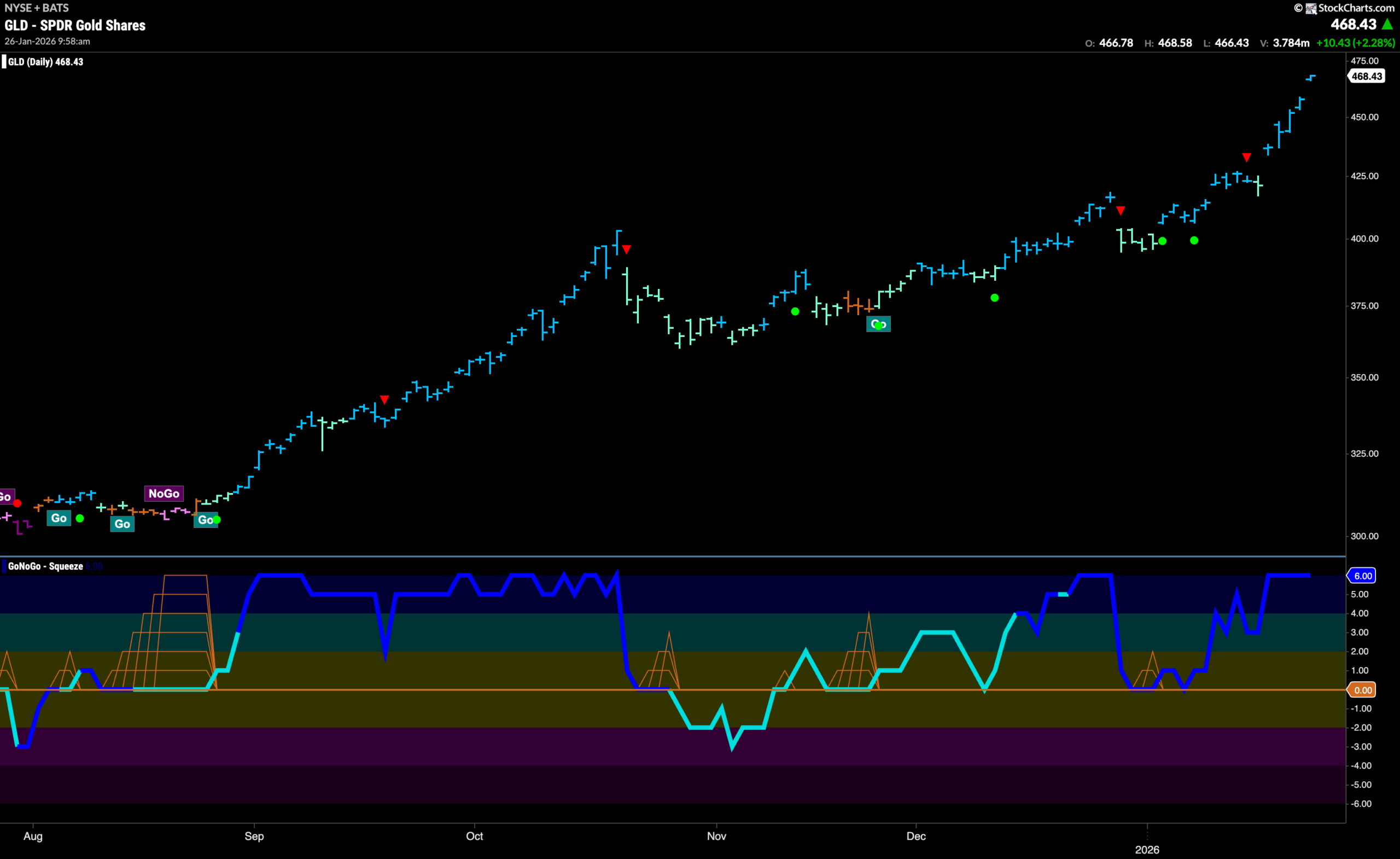Click the red triangle marker in mid-September
The height and width of the screenshot is (859, 1400).
pyautogui.click(x=384, y=400)
